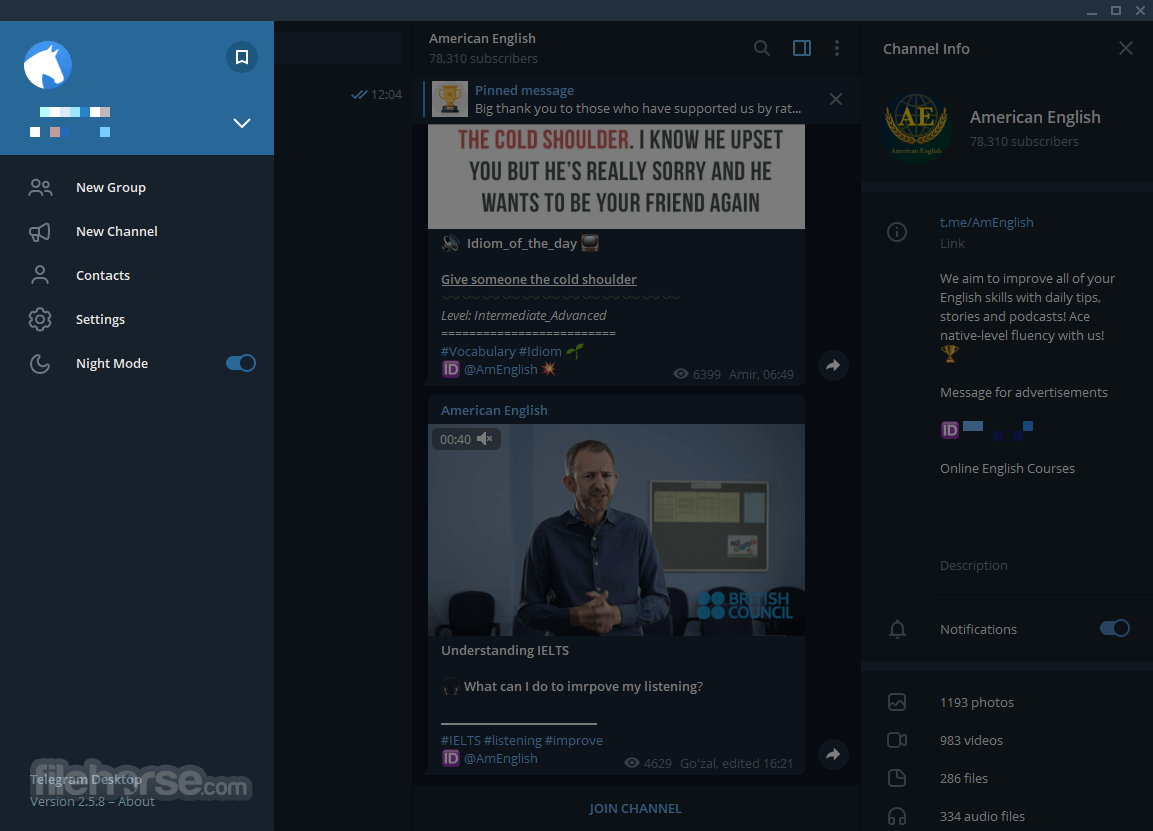Click the New Channel megaphone icon
1153x831 pixels.
(x=40, y=232)
